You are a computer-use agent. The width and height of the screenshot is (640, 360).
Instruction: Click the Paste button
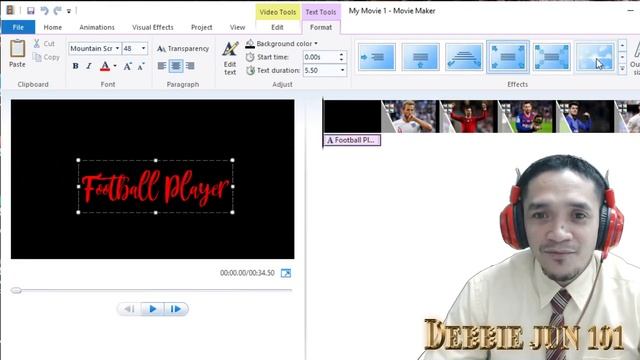tap(17, 53)
